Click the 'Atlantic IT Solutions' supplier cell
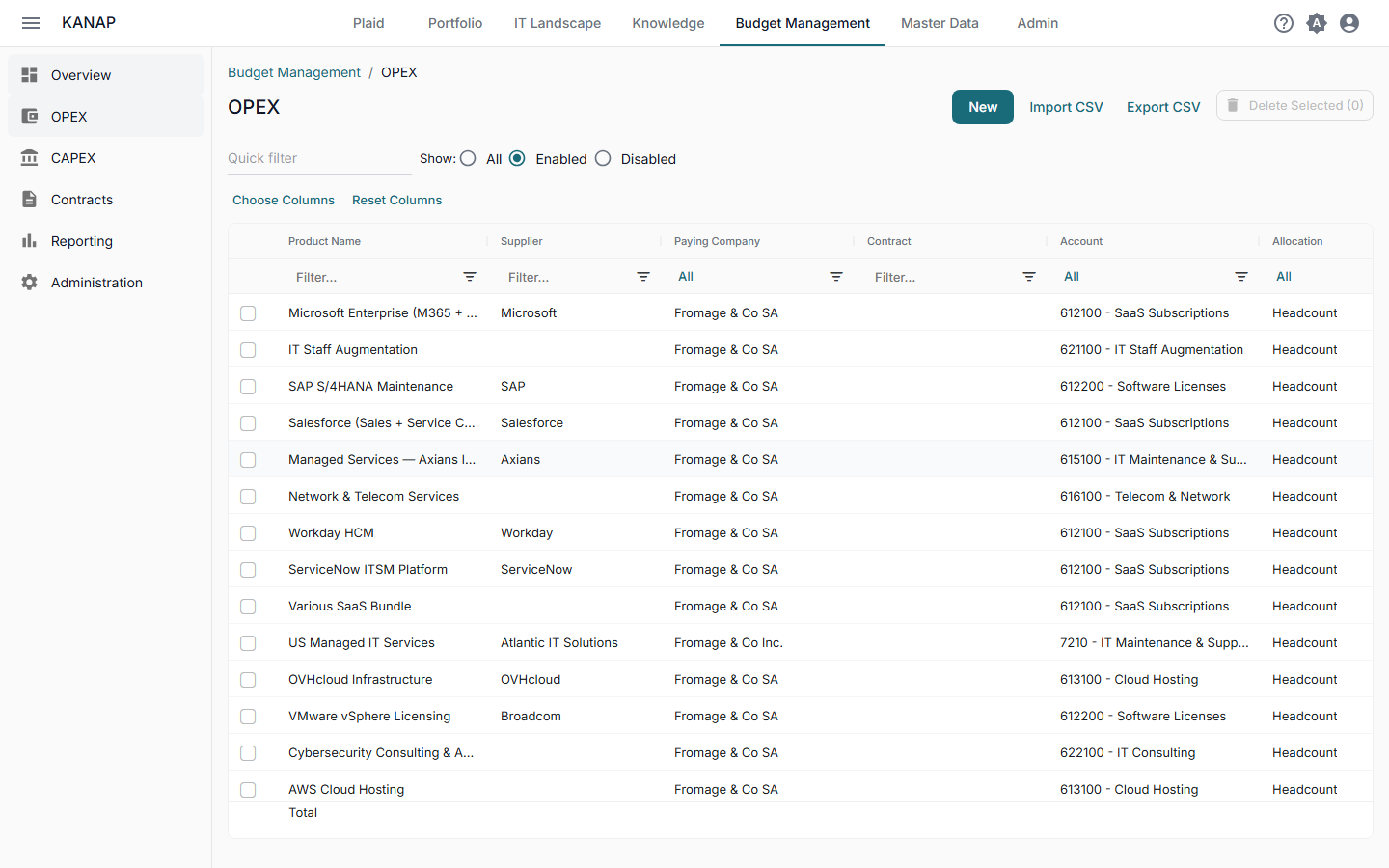The height and width of the screenshot is (868, 1389). 559,643
